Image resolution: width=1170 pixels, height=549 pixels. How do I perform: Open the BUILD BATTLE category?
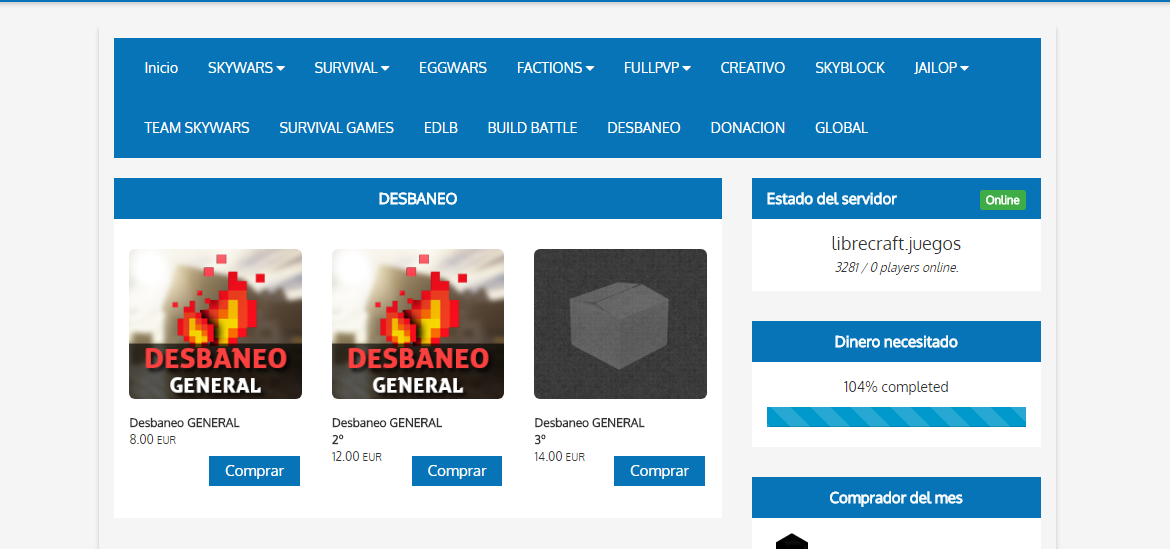tap(533, 128)
